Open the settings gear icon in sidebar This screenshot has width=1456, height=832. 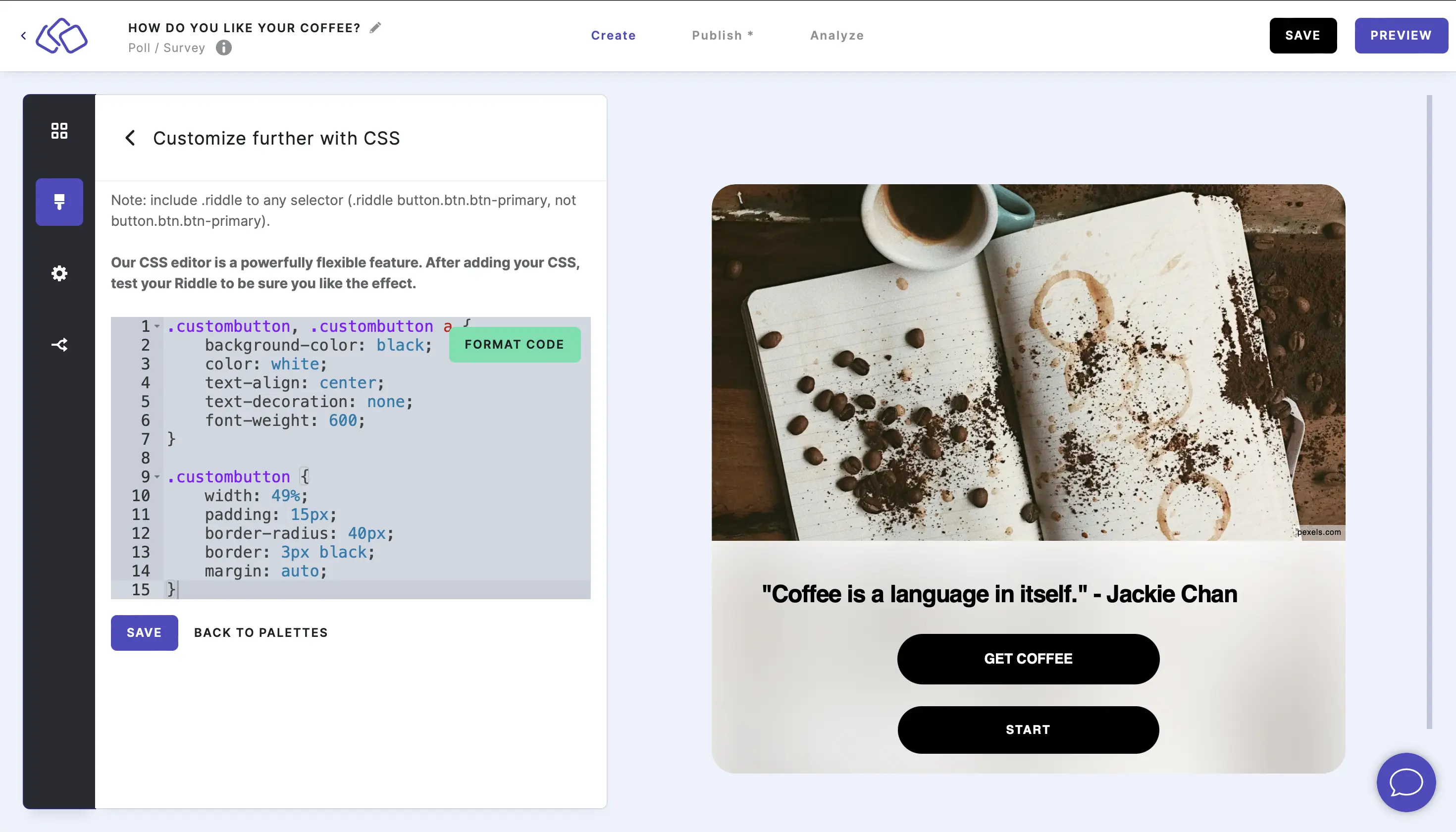(59, 273)
